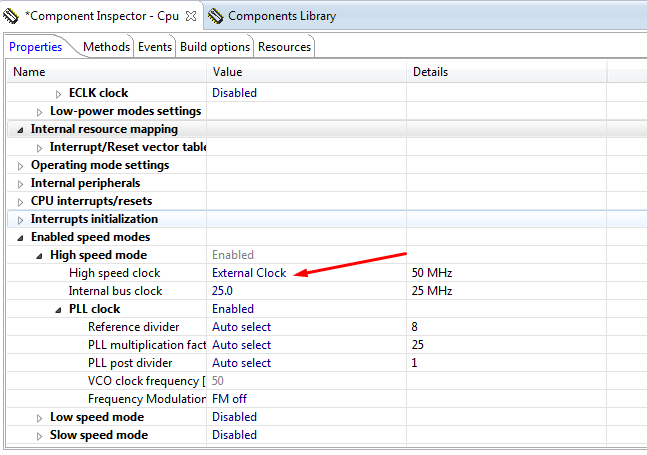Expand Low-power modes settings
The width and height of the screenshot is (647, 455).
pyautogui.click(x=40, y=112)
